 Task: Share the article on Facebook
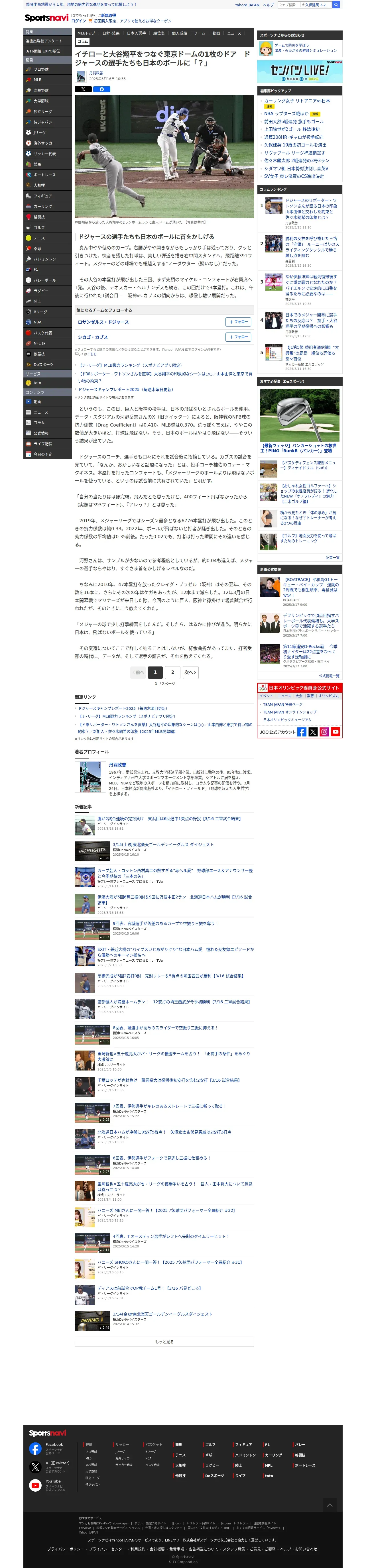coord(101,89)
